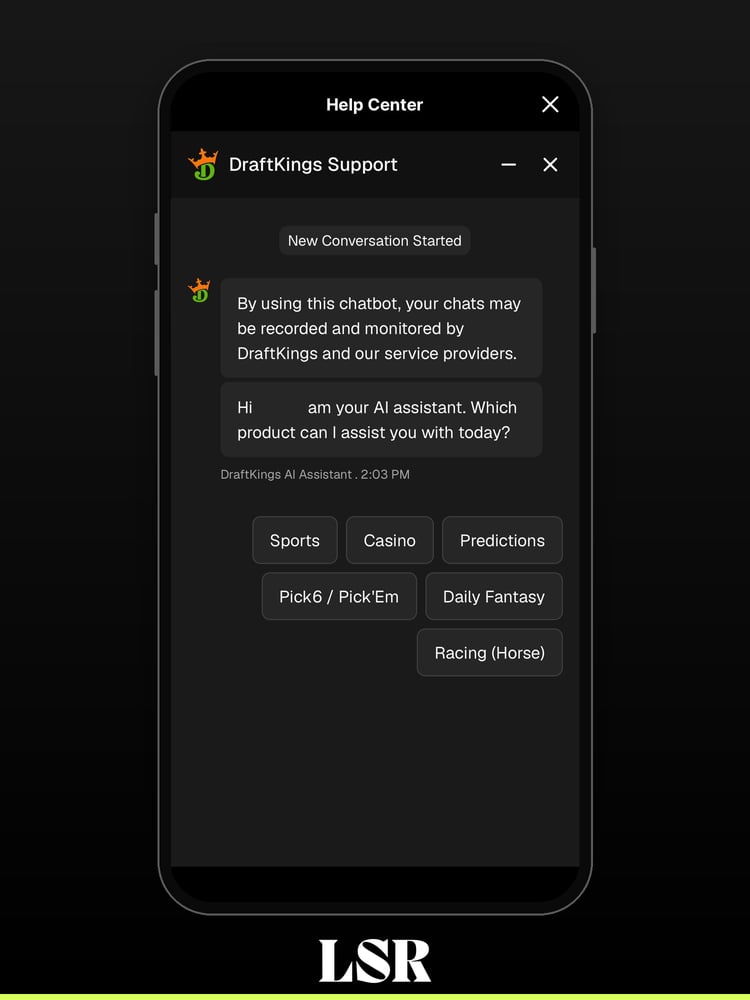Click the DraftKings AI Assistant 2:03 PM timestamp

click(315, 474)
